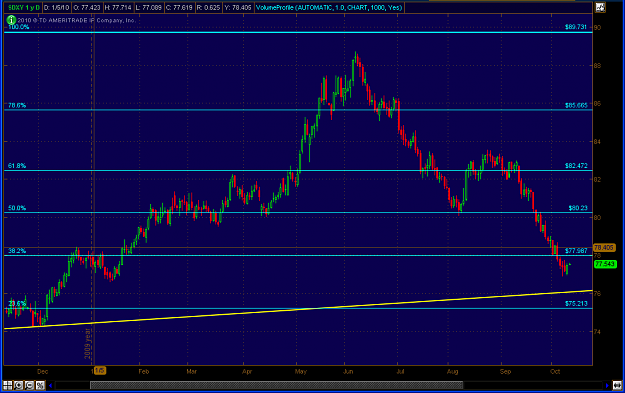Click the H: 77.714 high value
The height and width of the screenshot is (393, 625).
tap(118, 8)
